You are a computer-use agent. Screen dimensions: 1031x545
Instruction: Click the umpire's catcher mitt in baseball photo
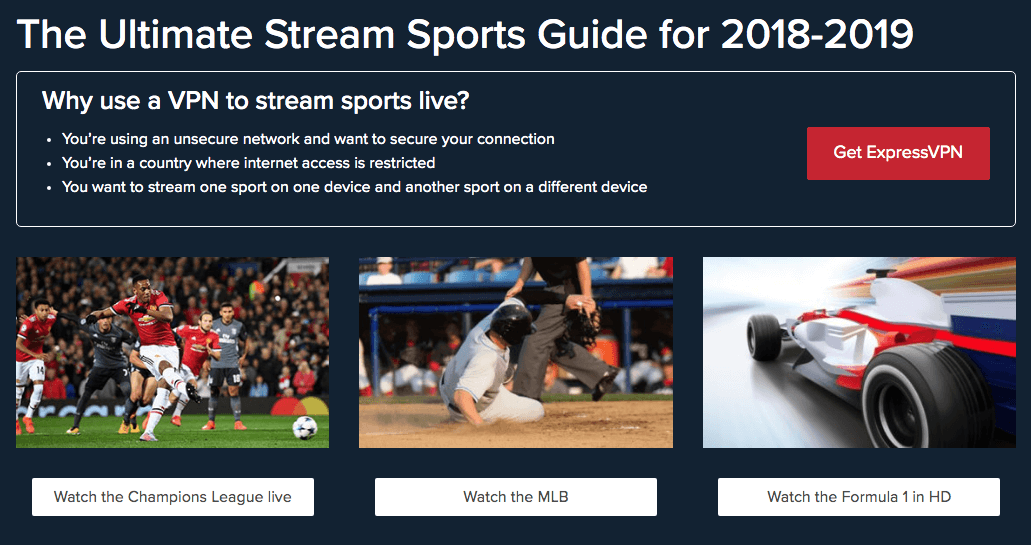click(x=582, y=324)
